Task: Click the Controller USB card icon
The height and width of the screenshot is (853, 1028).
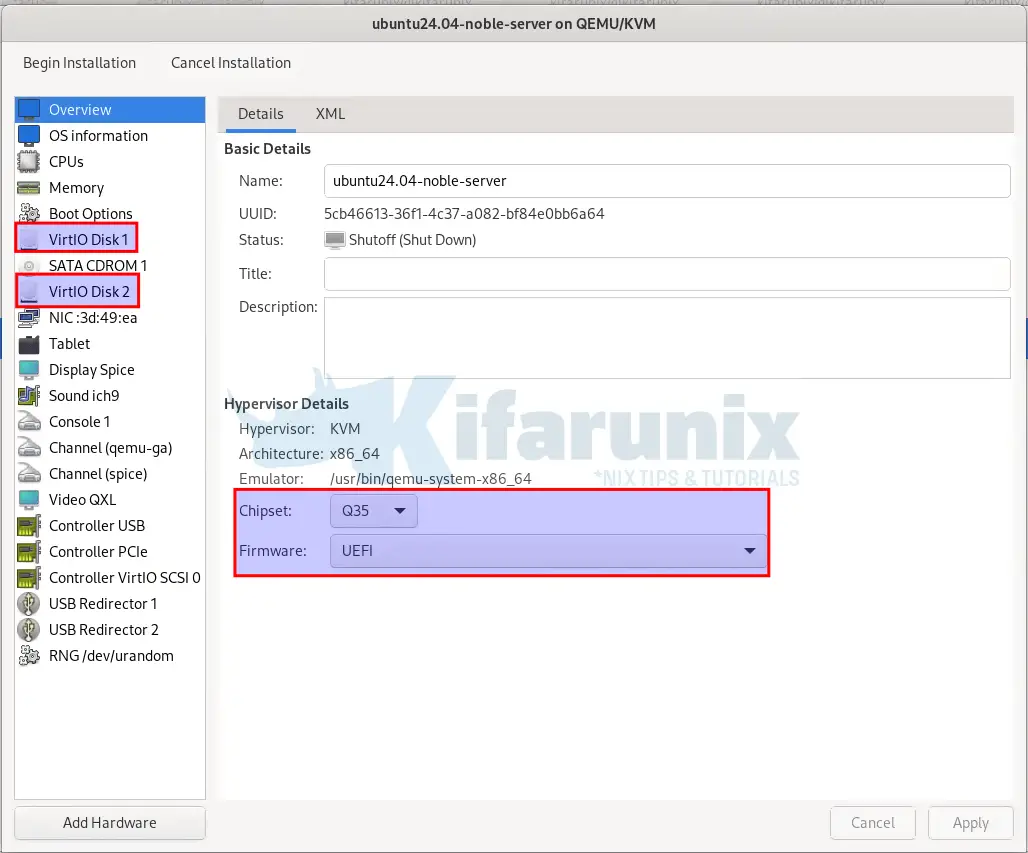Action: pos(29,526)
